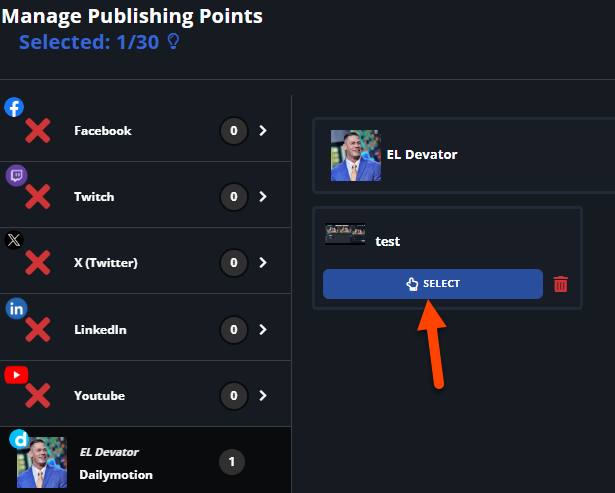The width and height of the screenshot is (615, 493).
Task: Click the X (Twitter) logo icon
Action: 14,240
